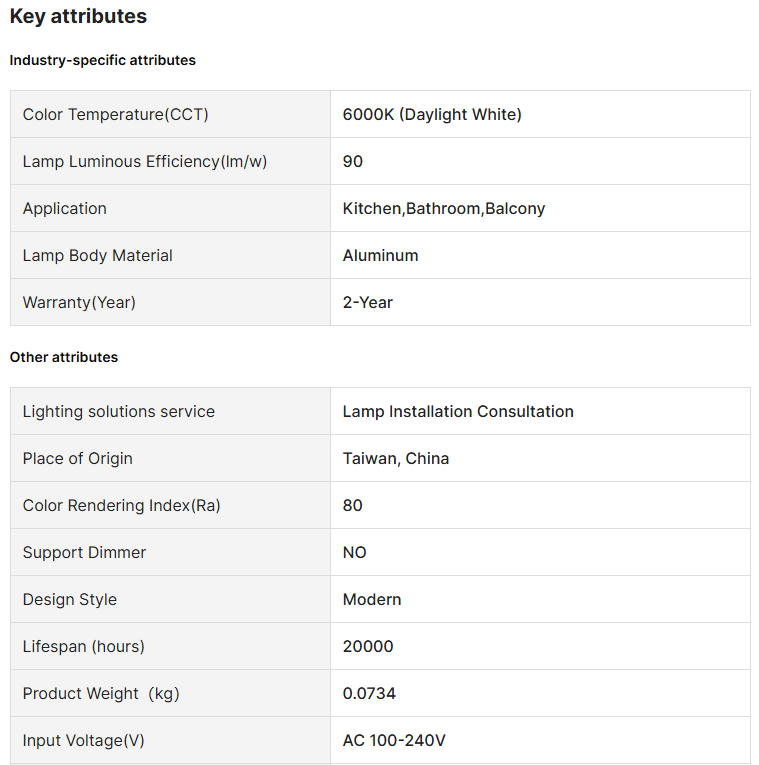Select the Color Rendering Index(Ra) label
Screen dimensions: 759x765
(122, 505)
